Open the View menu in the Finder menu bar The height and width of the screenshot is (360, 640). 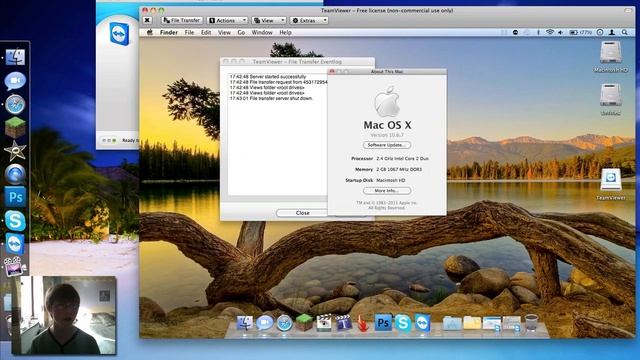coord(224,32)
